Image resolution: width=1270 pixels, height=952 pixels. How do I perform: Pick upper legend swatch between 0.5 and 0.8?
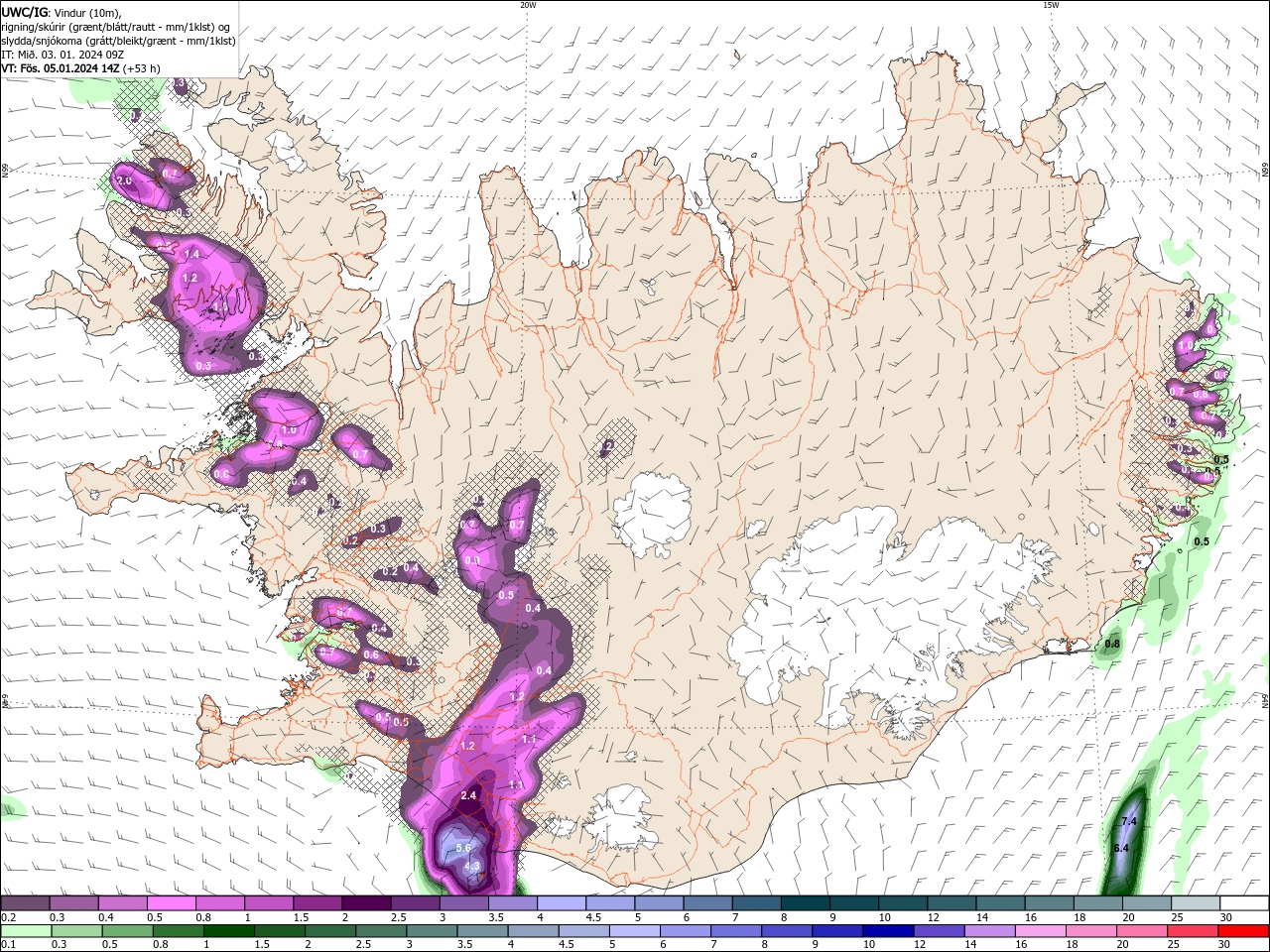click(171, 903)
